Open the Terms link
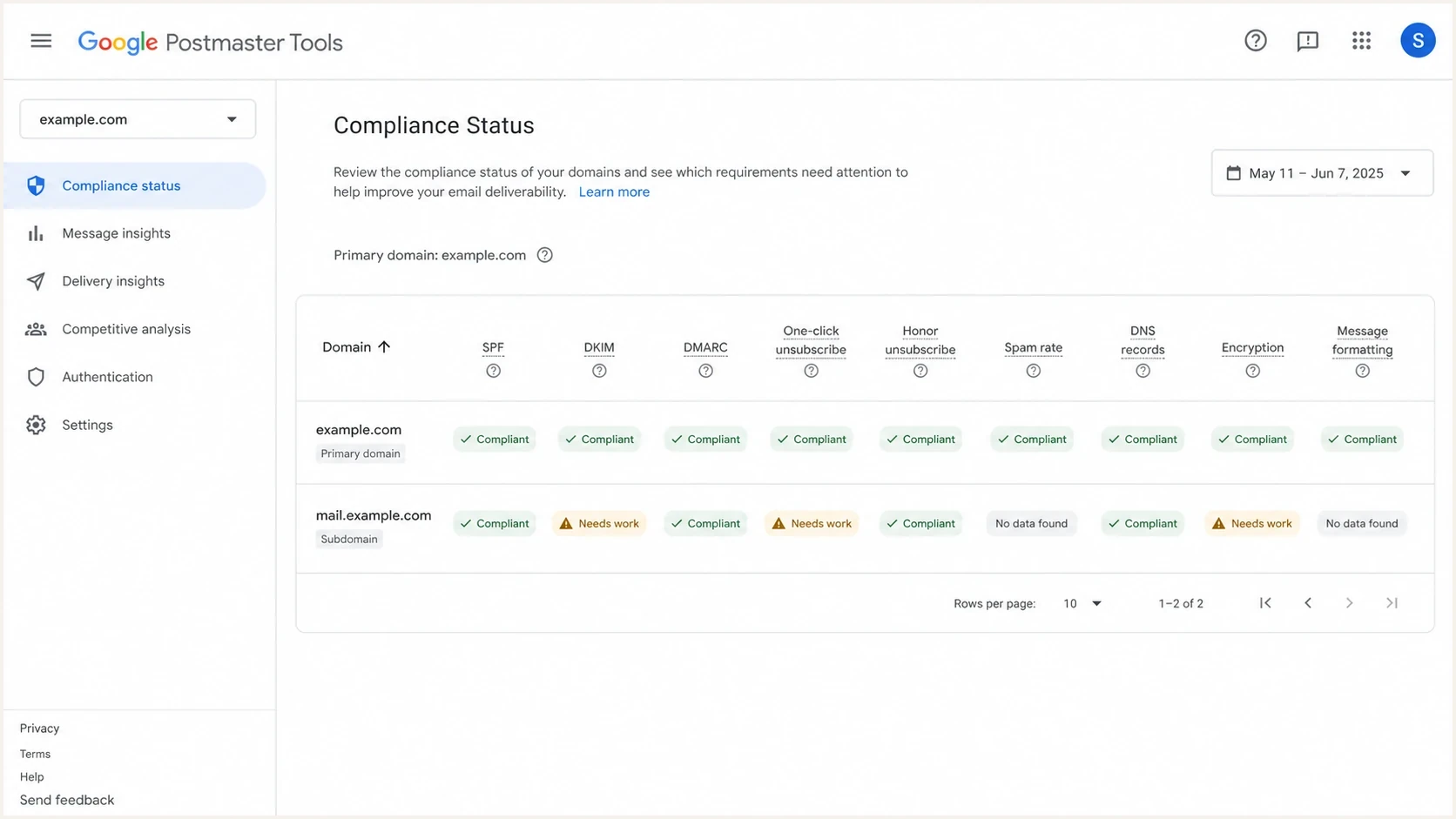 click(x=35, y=754)
